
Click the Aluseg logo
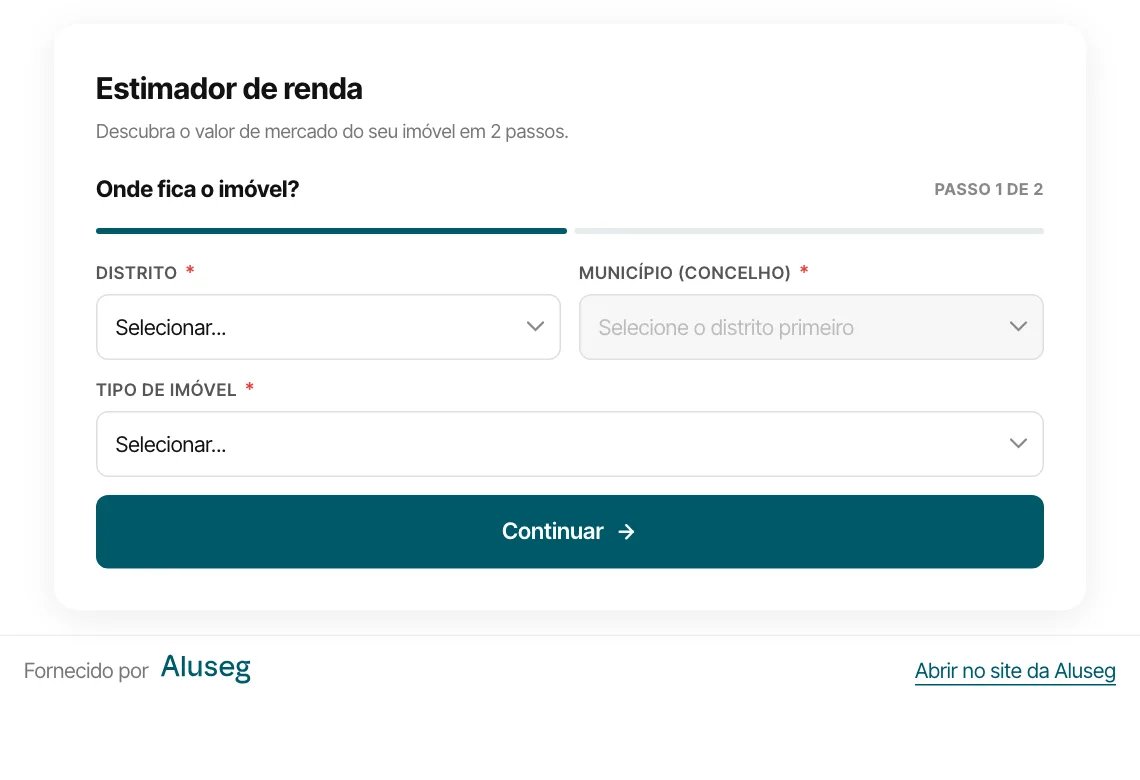point(206,667)
